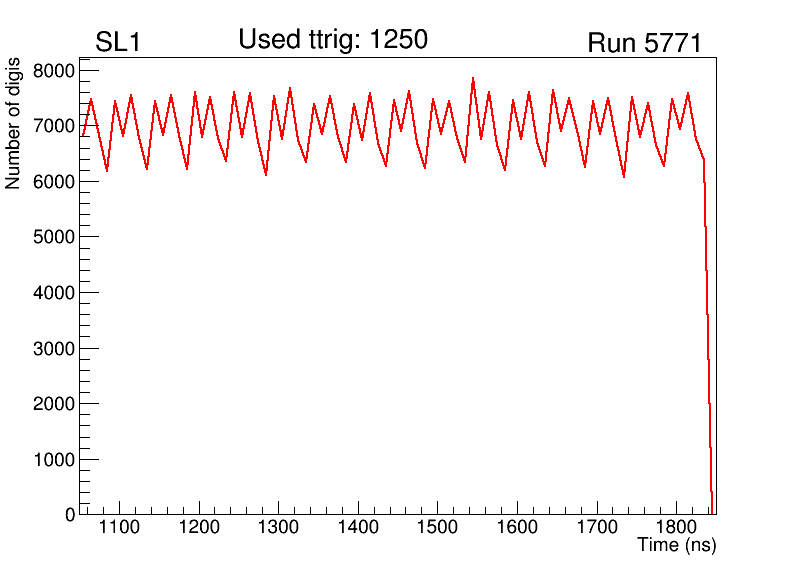This screenshot has width=796, height=572.
Task: Select the 7000 y-axis tick label
Action: [54, 126]
